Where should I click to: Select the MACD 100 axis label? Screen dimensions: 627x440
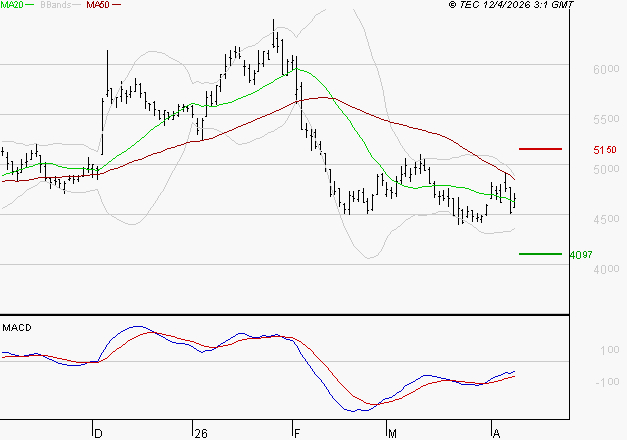610,350
